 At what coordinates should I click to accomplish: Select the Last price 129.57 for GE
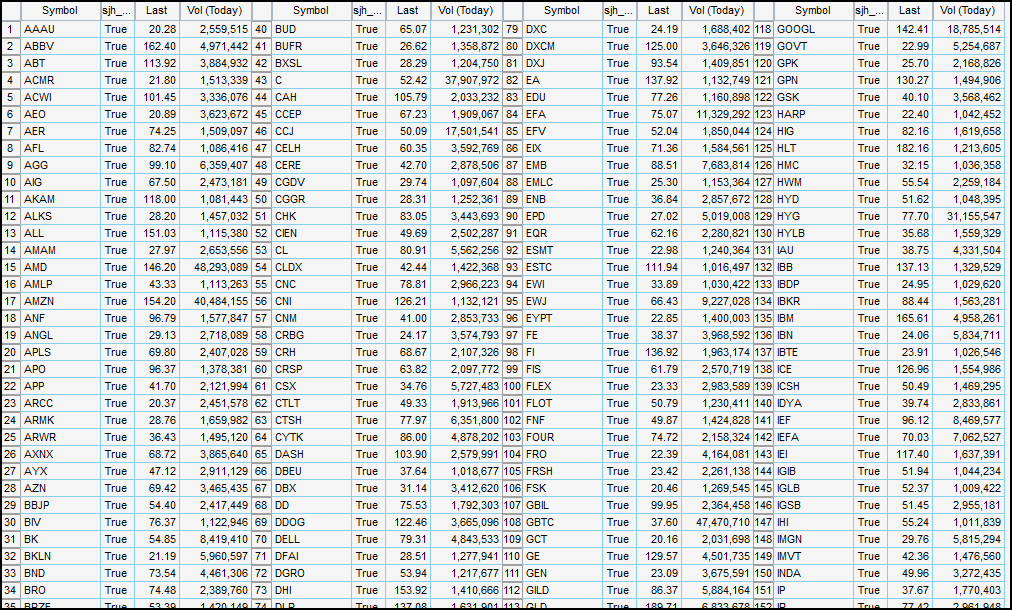(659, 556)
